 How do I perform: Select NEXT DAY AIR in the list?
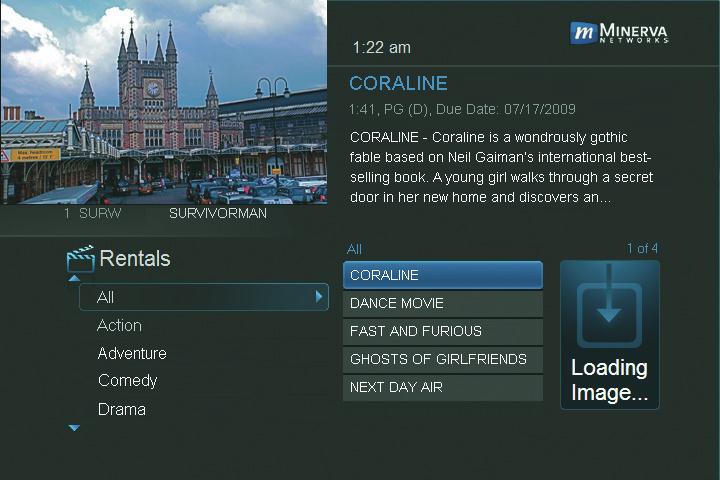[x=442, y=387]
